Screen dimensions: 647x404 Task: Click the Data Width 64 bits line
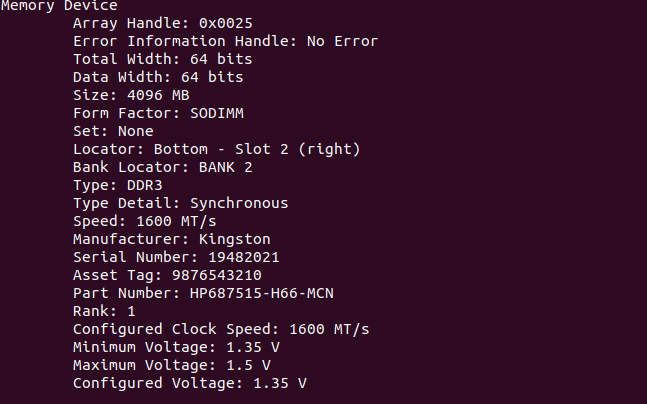coord(158,77)
